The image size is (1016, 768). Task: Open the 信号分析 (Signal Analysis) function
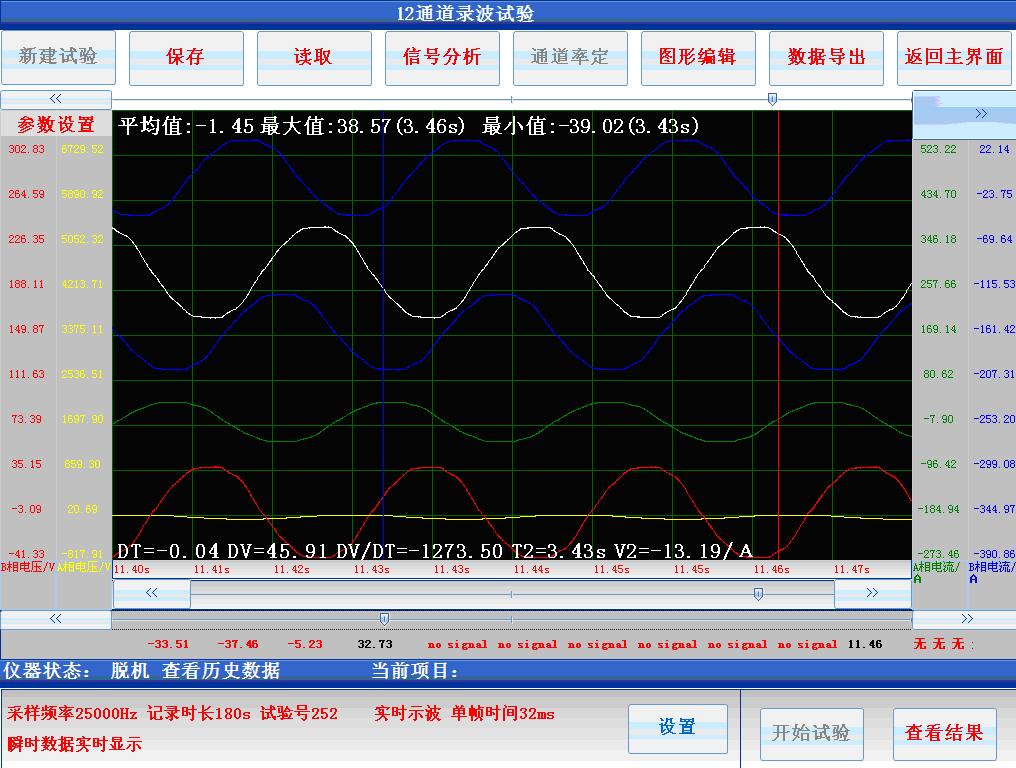(x=442, y=58)
